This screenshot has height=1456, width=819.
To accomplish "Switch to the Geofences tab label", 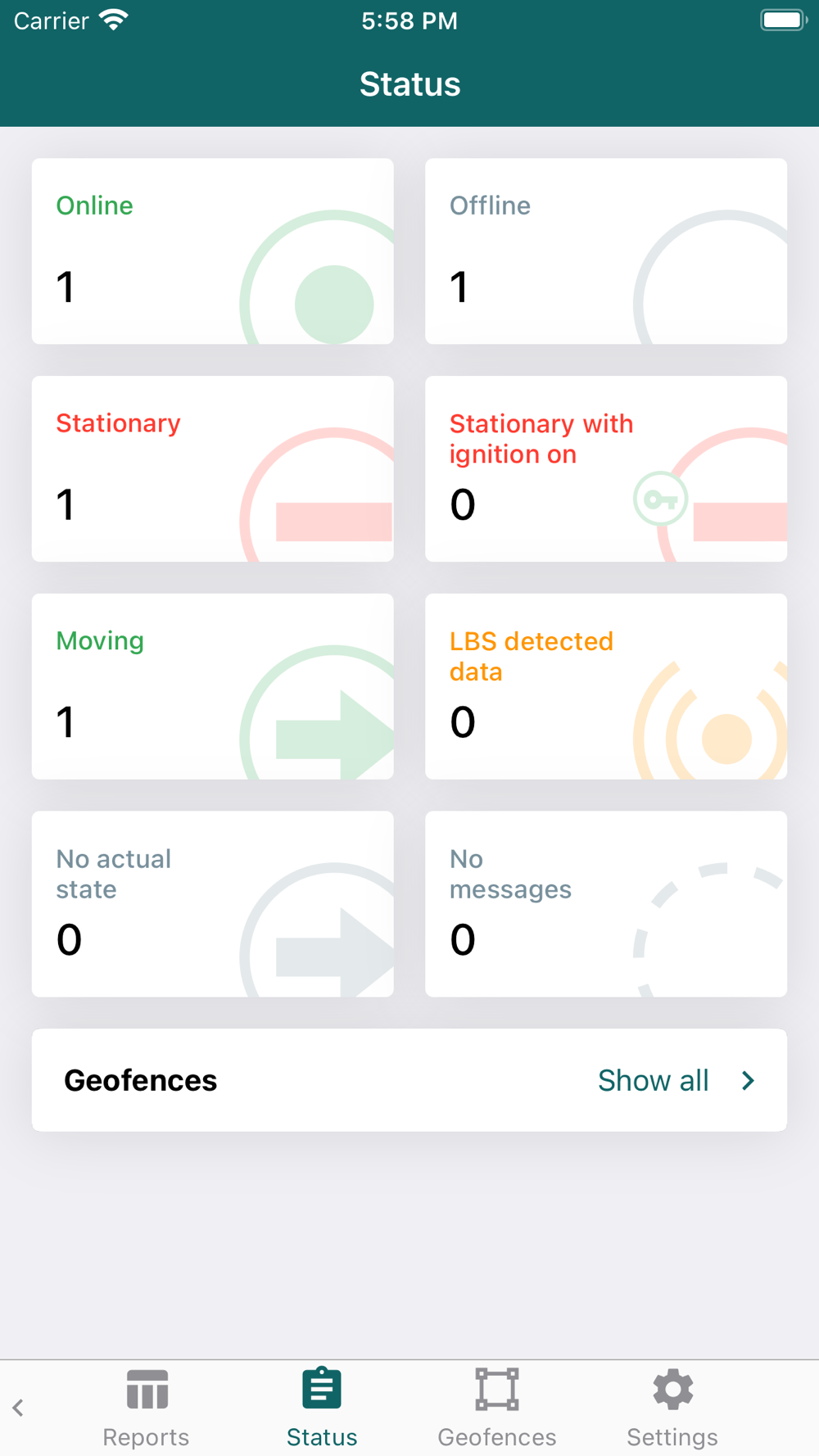I will (497, 1437).
